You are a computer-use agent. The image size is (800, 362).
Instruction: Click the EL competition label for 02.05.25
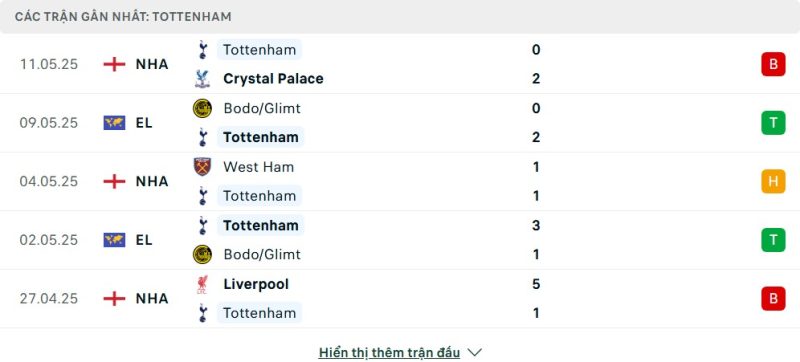point(144,240)
